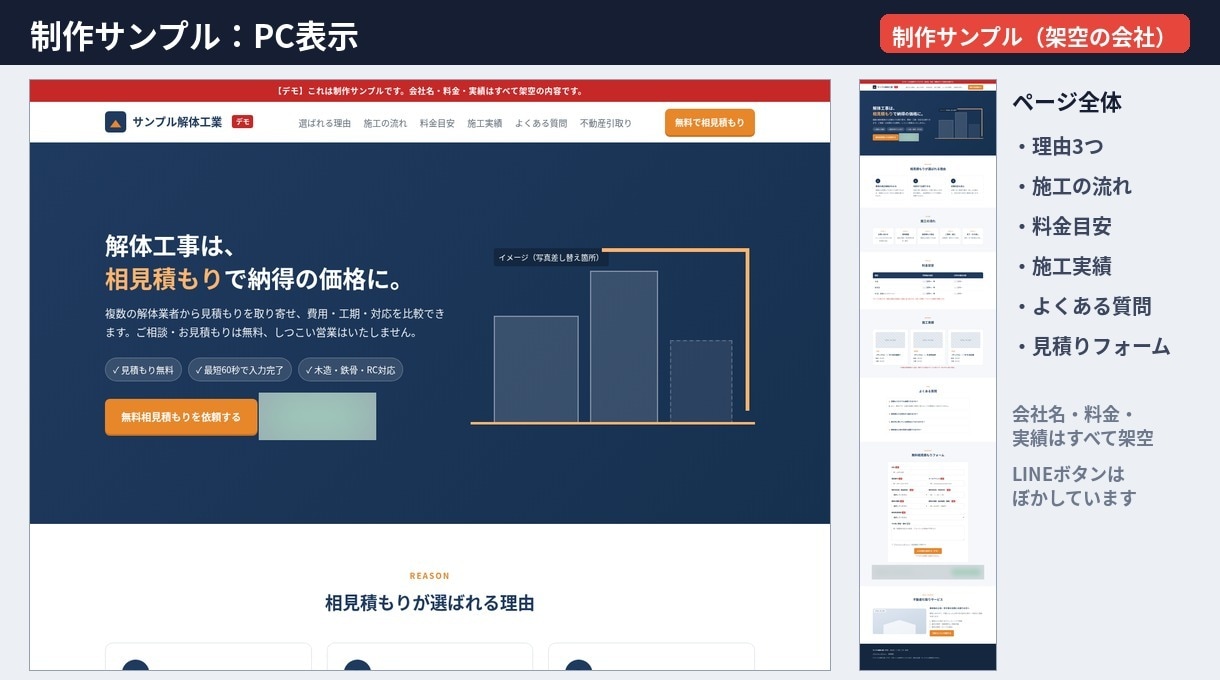Click the full-page thumbnail preview
Viewport: 1220px width, 680px height.
[x=928, y=375]
